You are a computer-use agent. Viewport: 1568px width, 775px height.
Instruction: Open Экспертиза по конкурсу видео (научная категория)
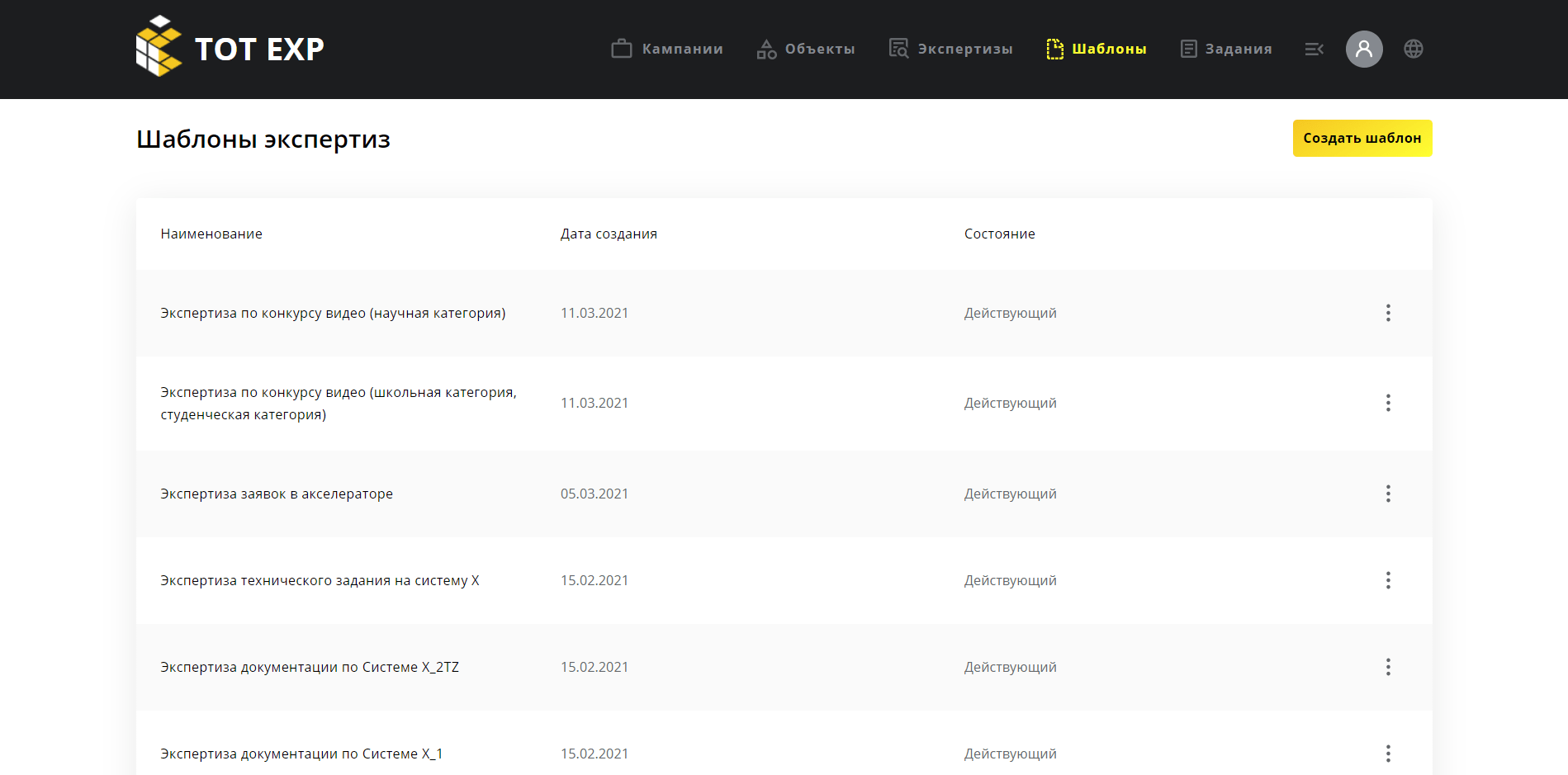(333, 313)
